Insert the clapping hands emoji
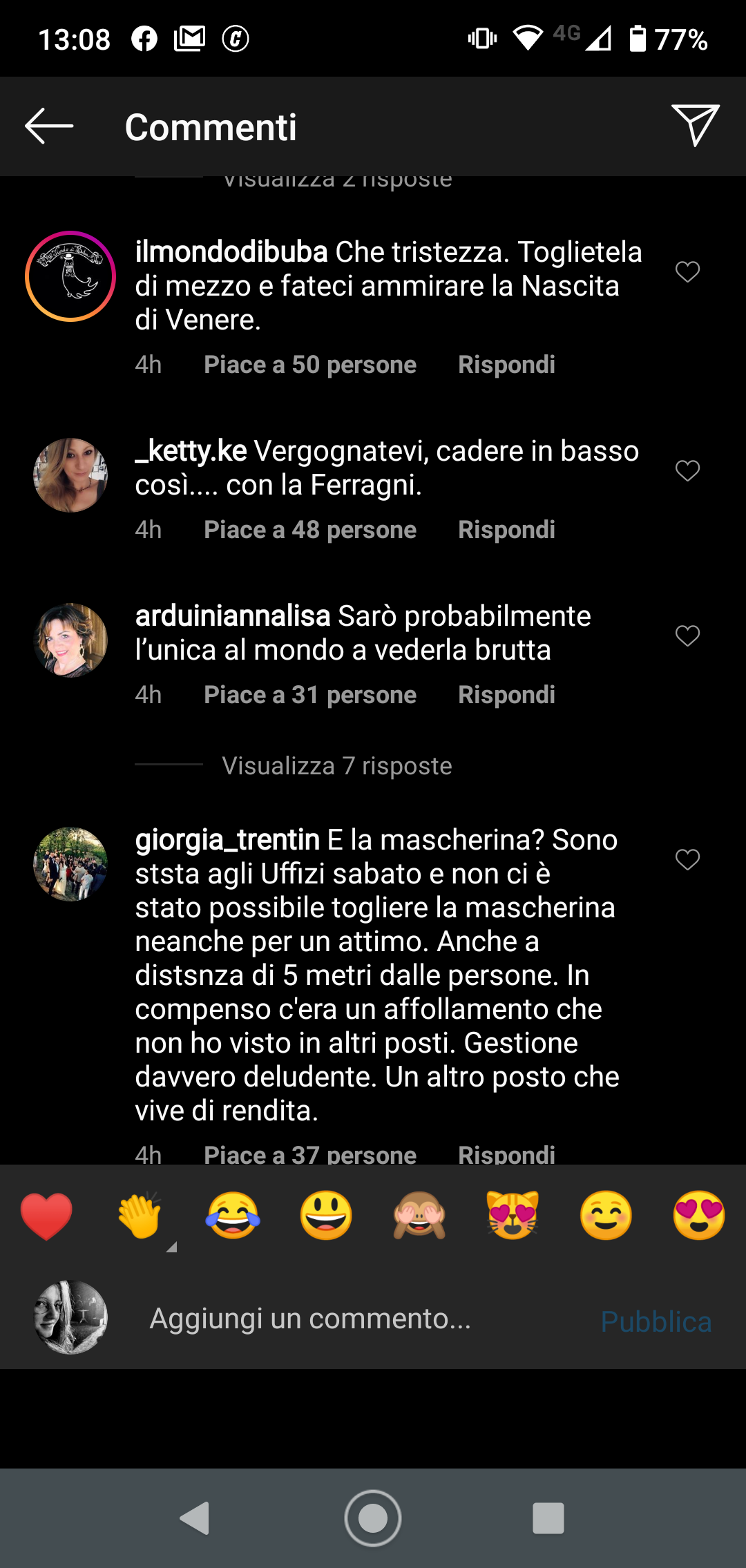The width and height of the screenshot is (746, 1568). (x=140, y=1215)
